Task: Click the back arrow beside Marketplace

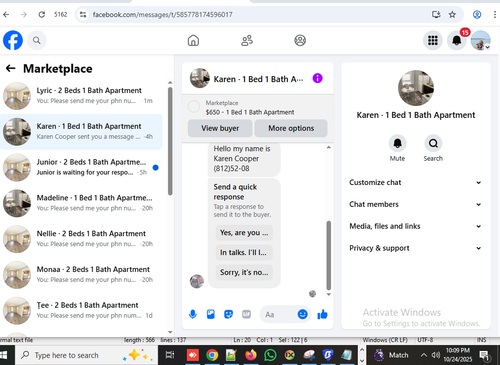Action: (11, 68)
